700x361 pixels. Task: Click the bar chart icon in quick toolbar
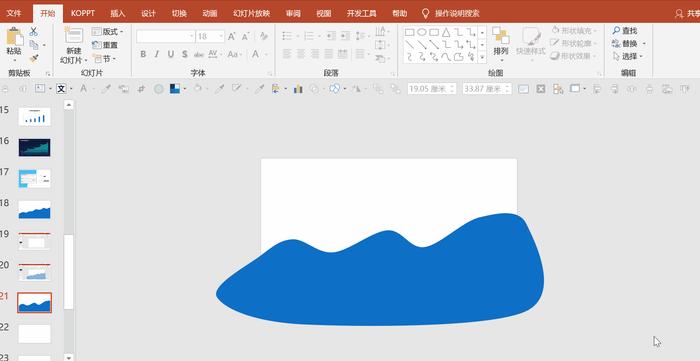tap(298, 89)
